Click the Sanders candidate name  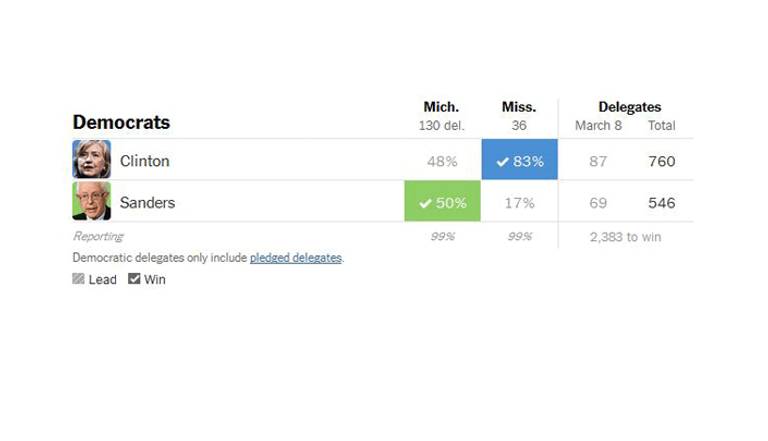click(x=147, y=203)
